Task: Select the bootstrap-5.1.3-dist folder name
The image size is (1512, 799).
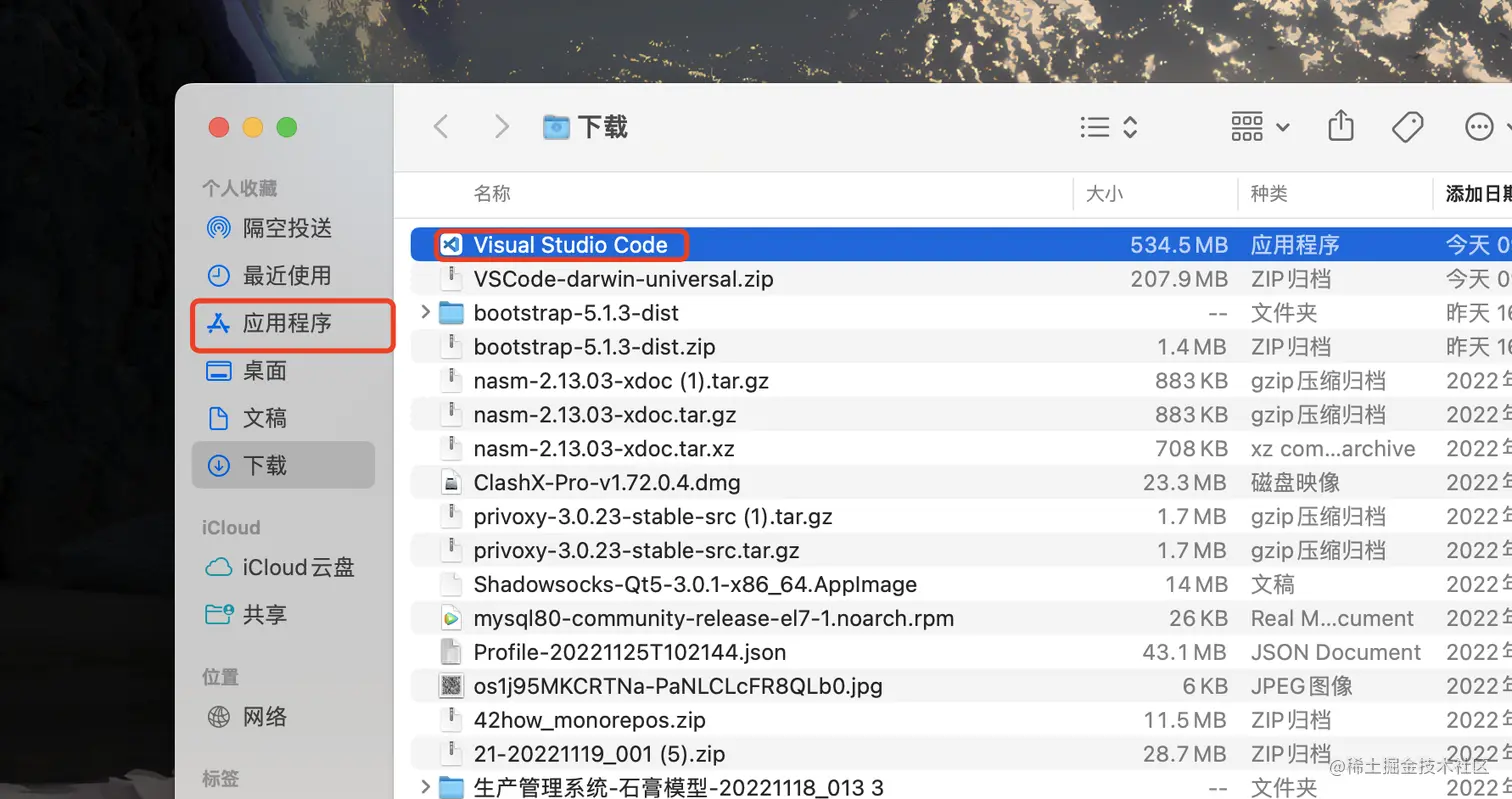Action: point(576,313)
